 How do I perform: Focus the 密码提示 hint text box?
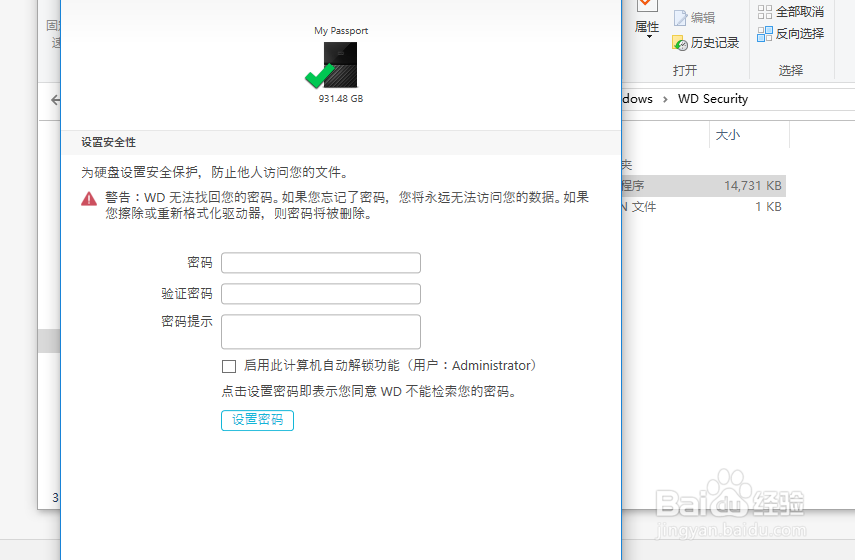321,332
